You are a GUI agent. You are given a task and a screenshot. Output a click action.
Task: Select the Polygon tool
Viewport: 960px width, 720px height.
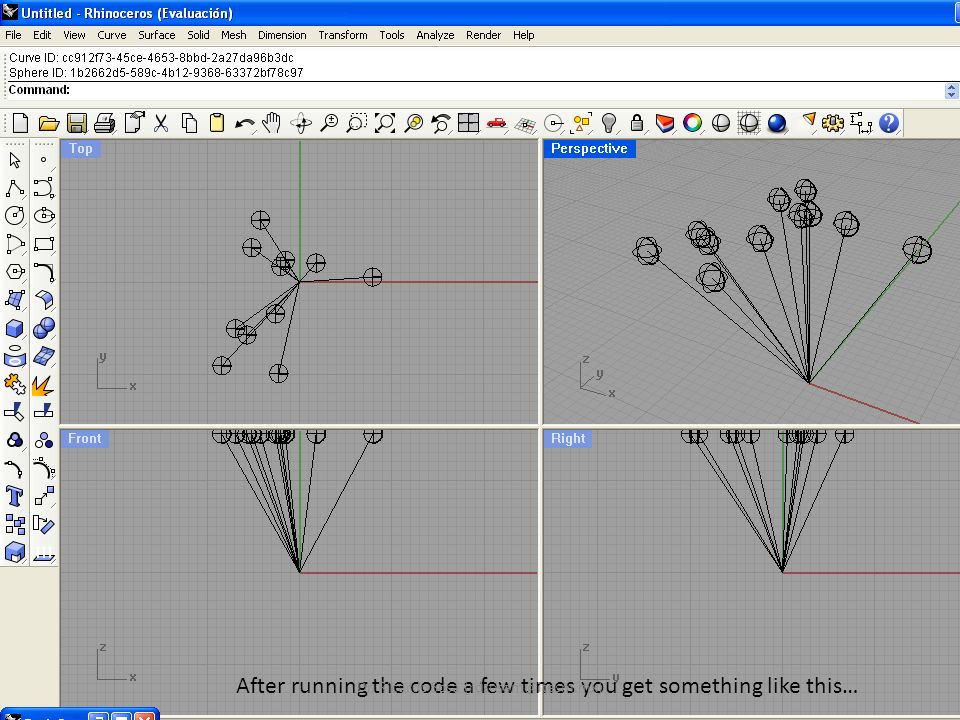(15, 272)
